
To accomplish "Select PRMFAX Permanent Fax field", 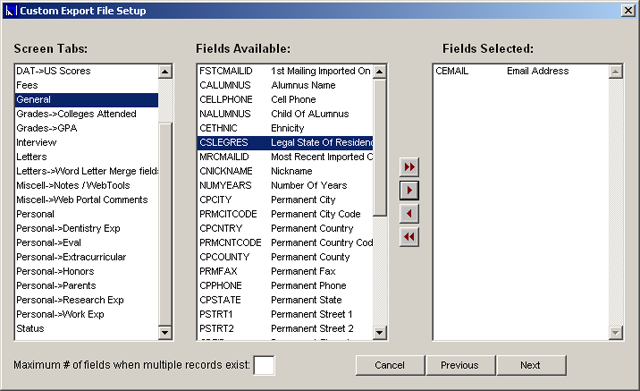I will point(285,271).
